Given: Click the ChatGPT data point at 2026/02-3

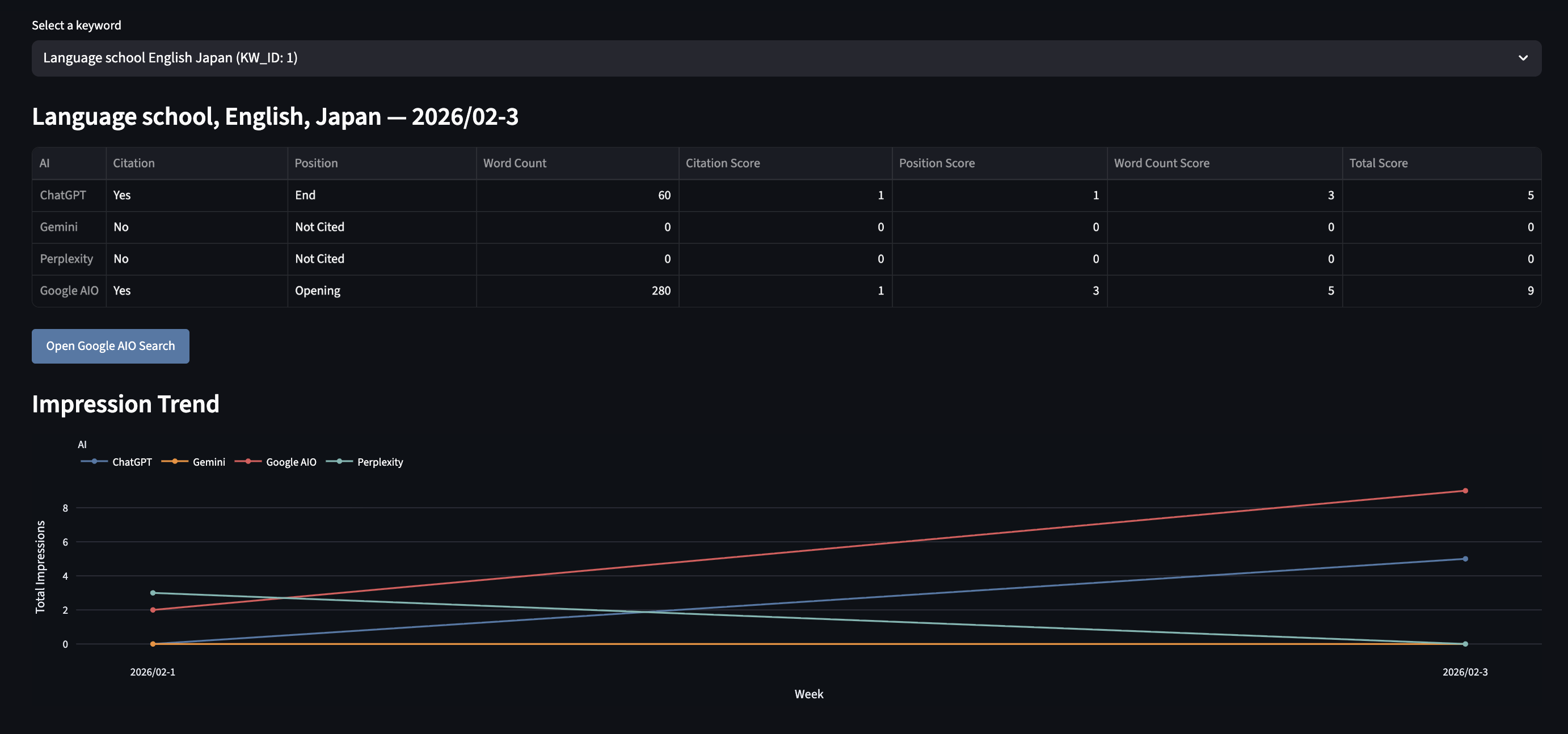Looking at the screenshot, I should (x=1465, y=559).
